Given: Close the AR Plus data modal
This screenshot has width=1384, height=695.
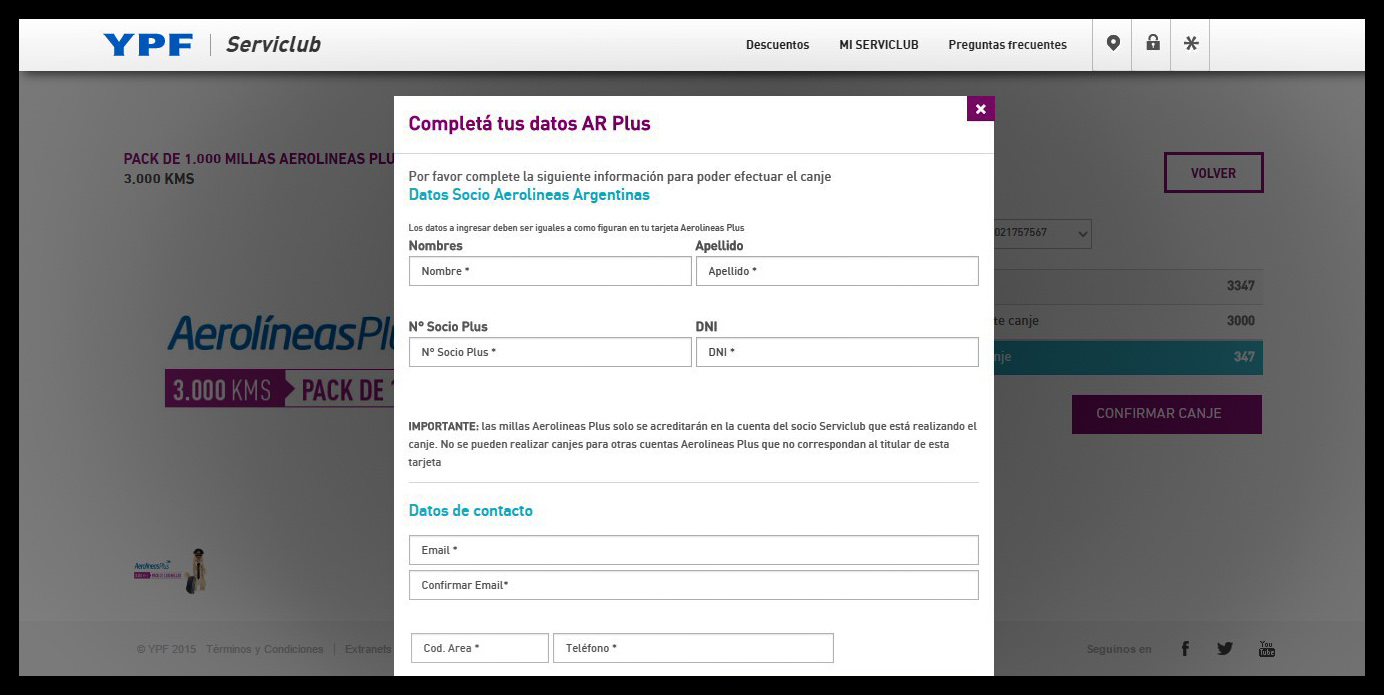Looking at the screenshot, I should click(x=980, y=109).
